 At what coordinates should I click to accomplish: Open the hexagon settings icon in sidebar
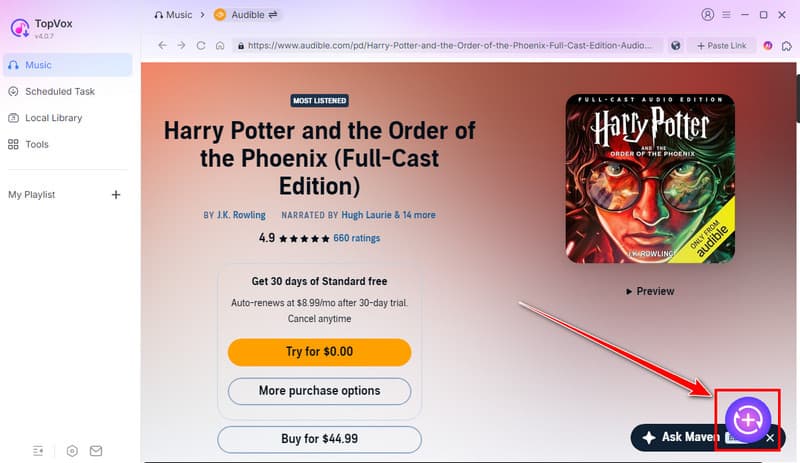coord(72,451)
